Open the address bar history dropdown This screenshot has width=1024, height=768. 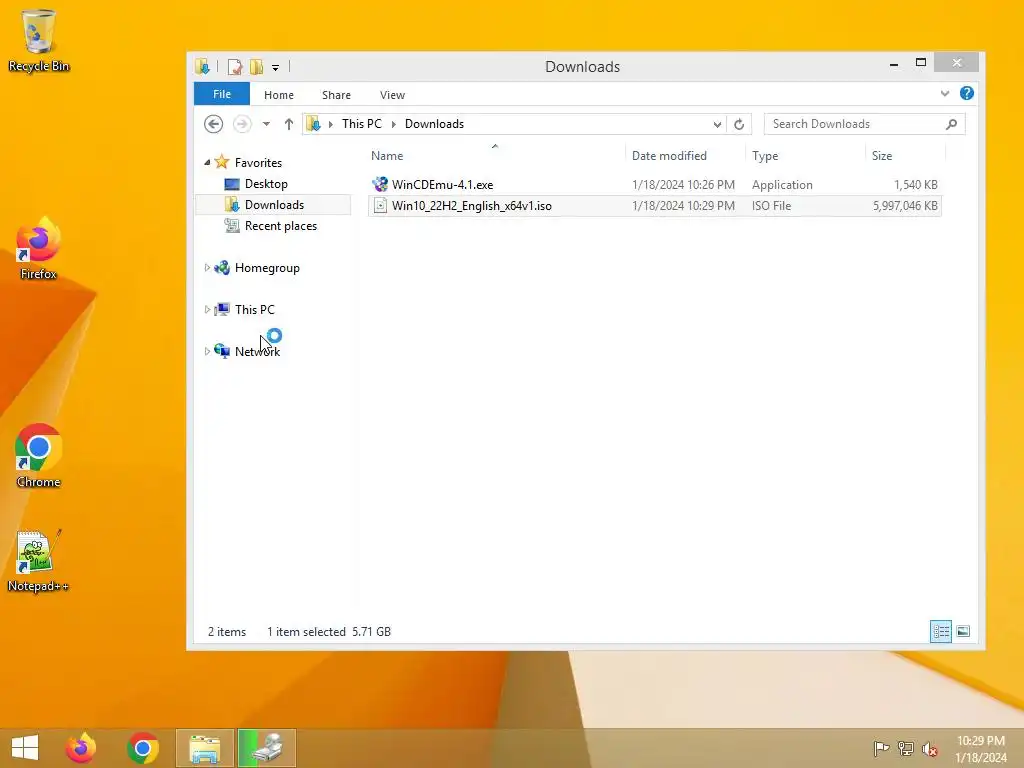(x=717, y=124)
